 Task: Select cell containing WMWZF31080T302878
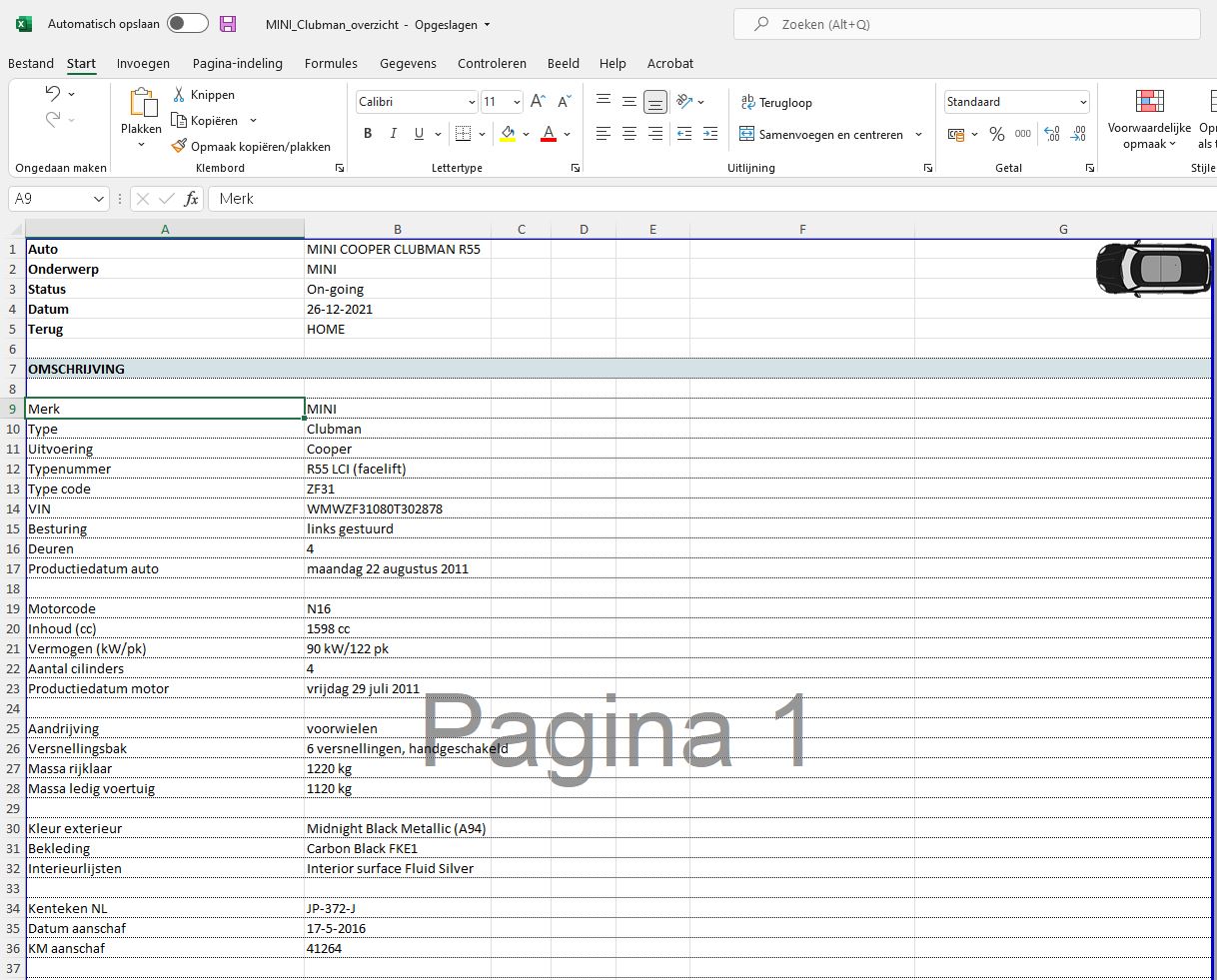[x=398, y=508]
